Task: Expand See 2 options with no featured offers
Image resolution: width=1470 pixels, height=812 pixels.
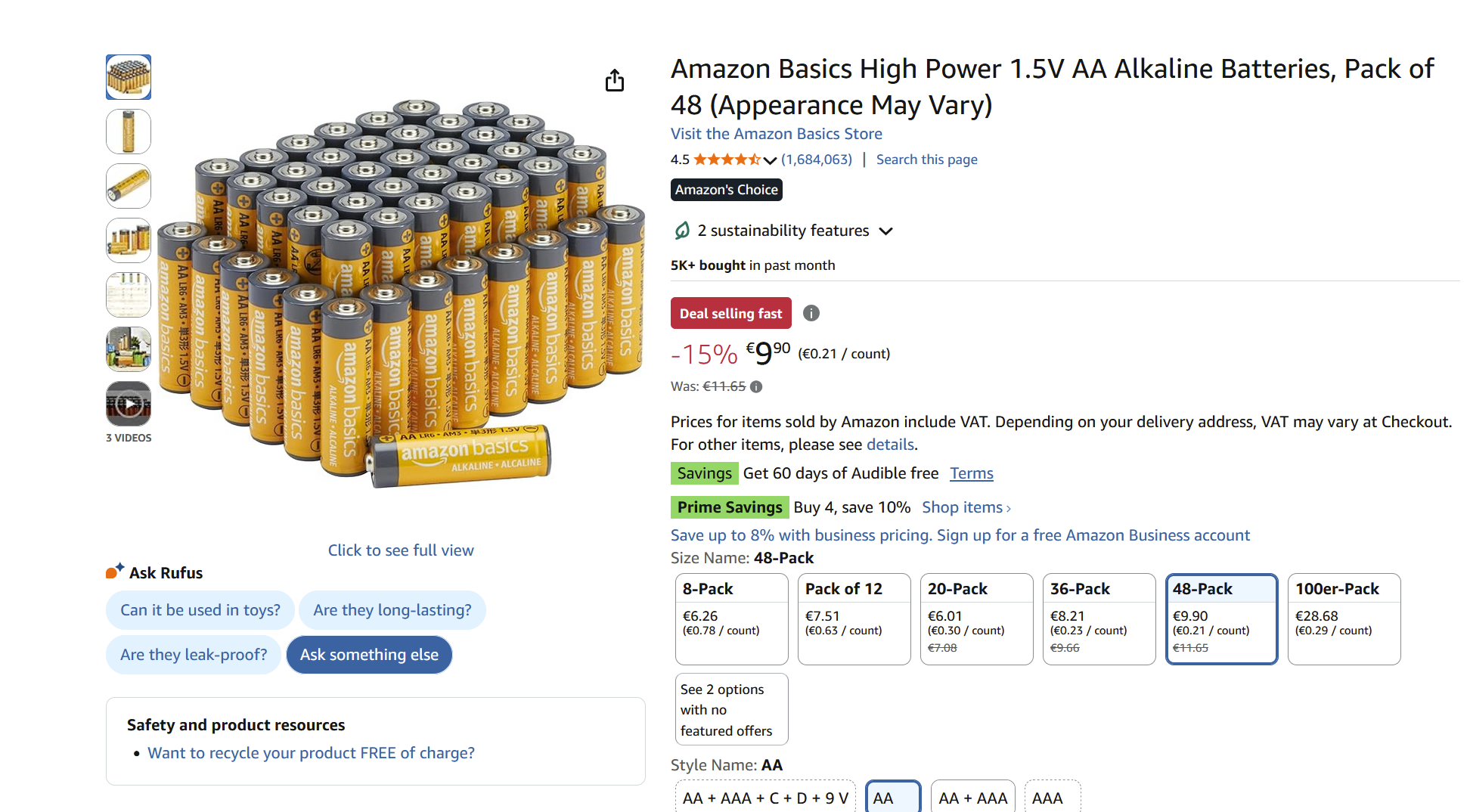Action: (x=731, y=709)
